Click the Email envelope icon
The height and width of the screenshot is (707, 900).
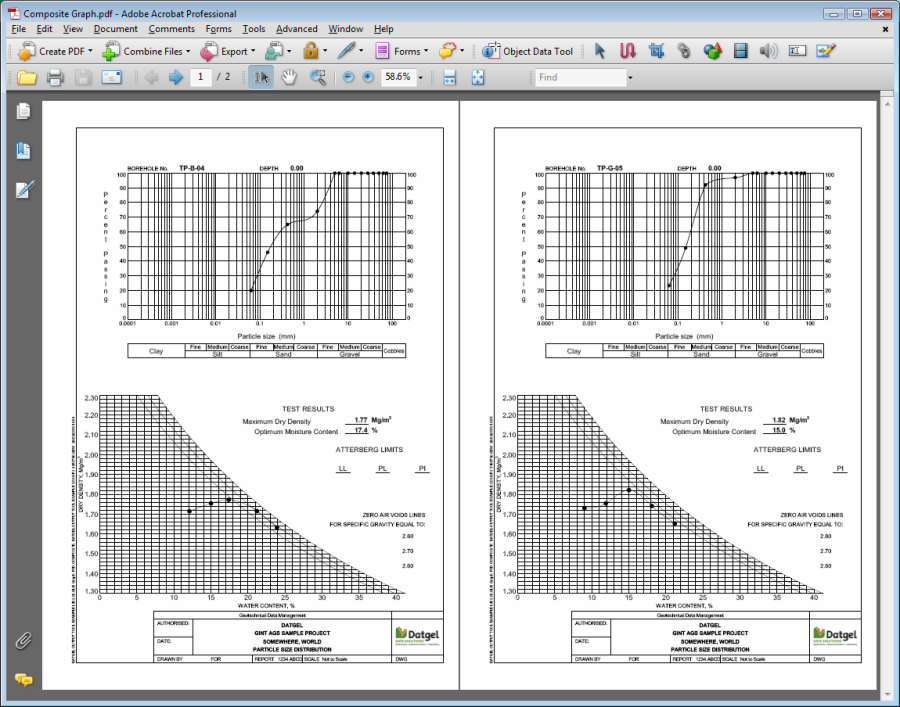(x=111, y=78)
